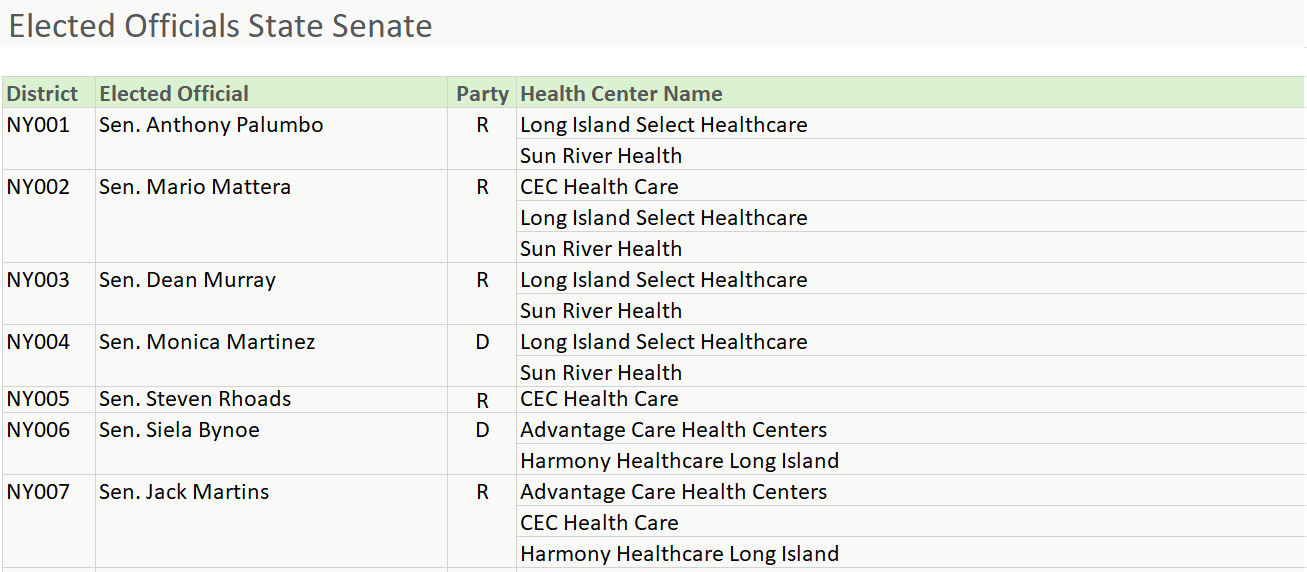Select the NY001 district cell
Viewport: 1307px width, 572px height.
click(38, 125)
